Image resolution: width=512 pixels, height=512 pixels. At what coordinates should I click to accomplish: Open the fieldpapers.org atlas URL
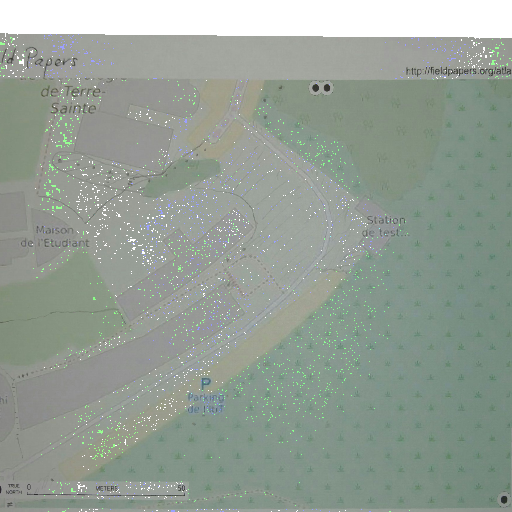pos(458,71)
